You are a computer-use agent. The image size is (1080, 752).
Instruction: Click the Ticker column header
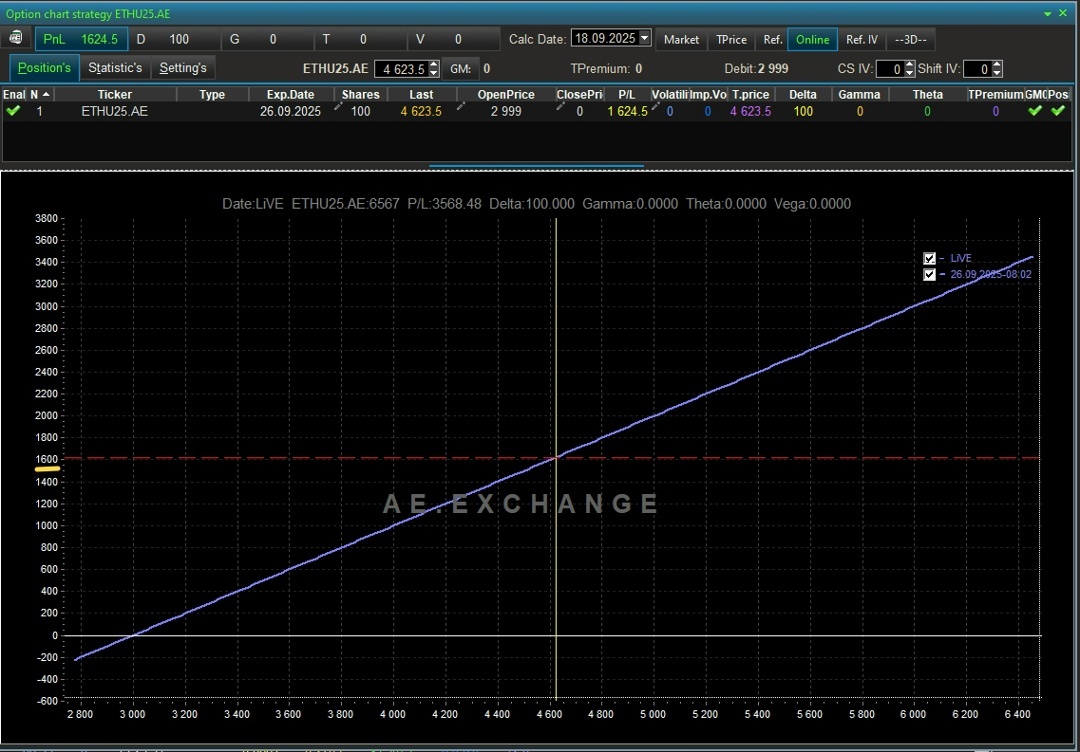click(x=114, y=94)
